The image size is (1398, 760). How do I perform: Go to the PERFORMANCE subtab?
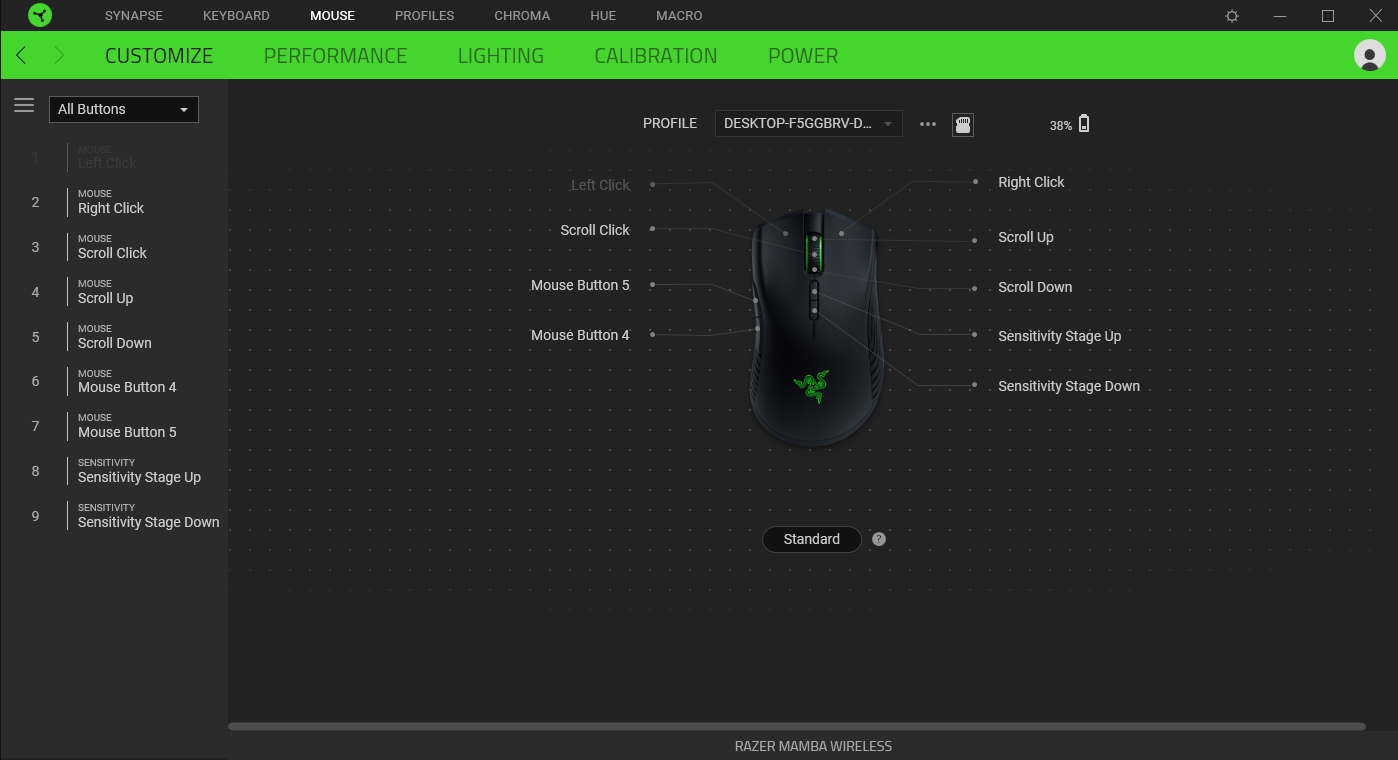(x=335, y=56)
